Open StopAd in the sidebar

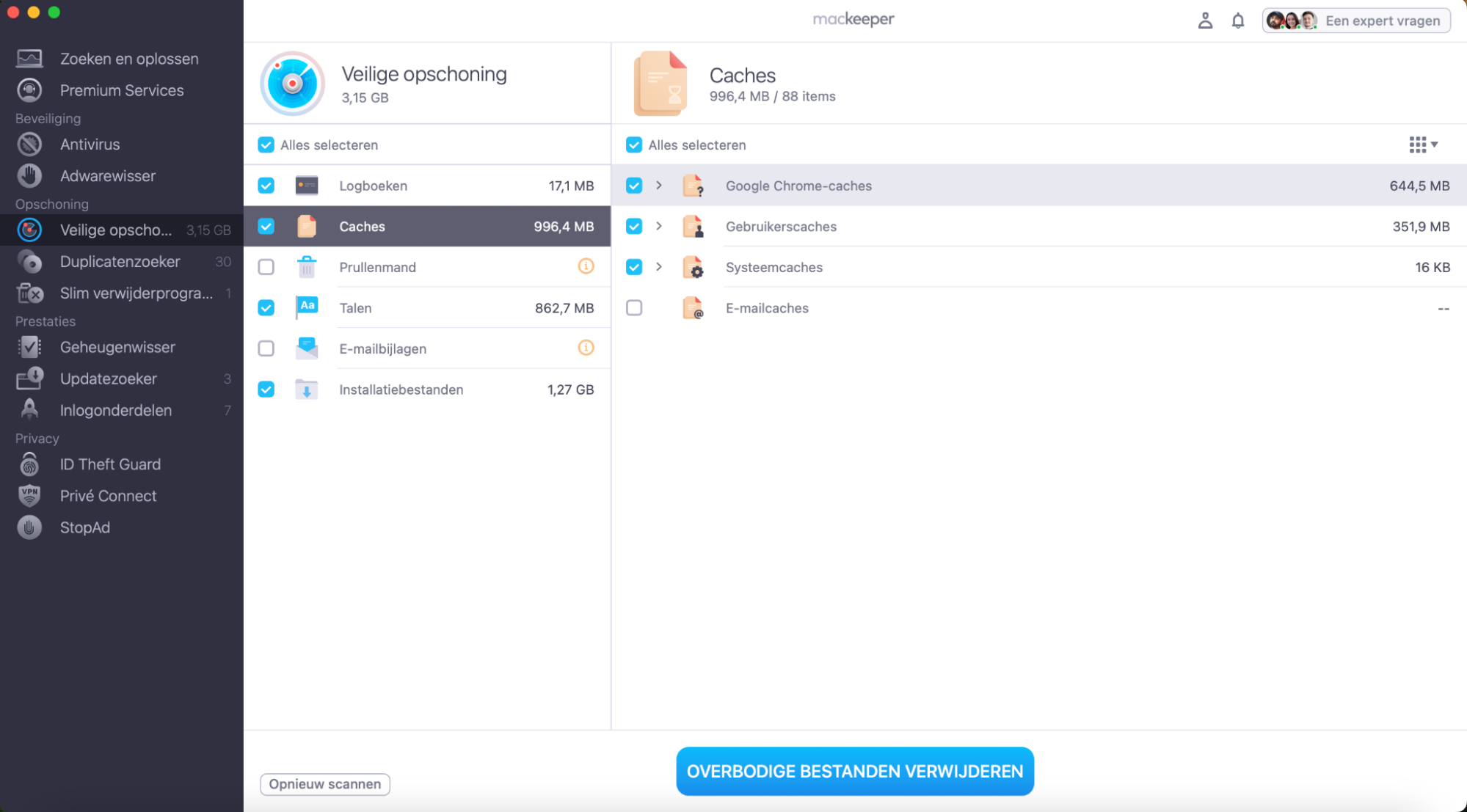(84, 527)
